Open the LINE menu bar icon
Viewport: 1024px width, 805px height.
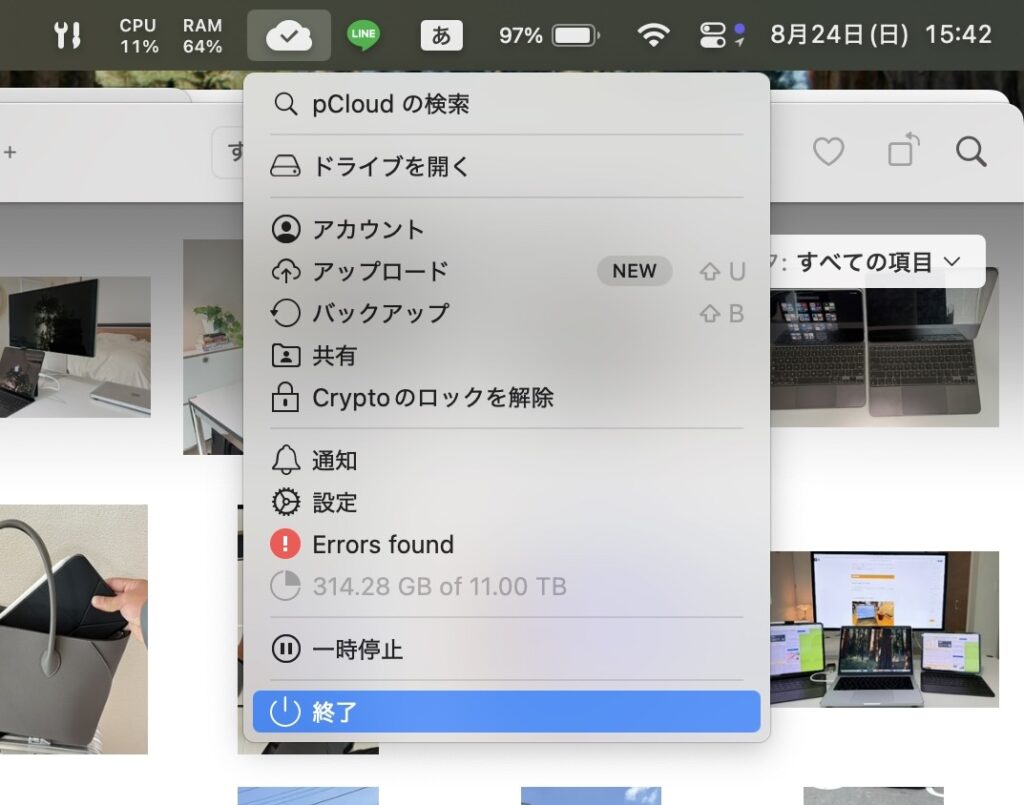[363, 35]
